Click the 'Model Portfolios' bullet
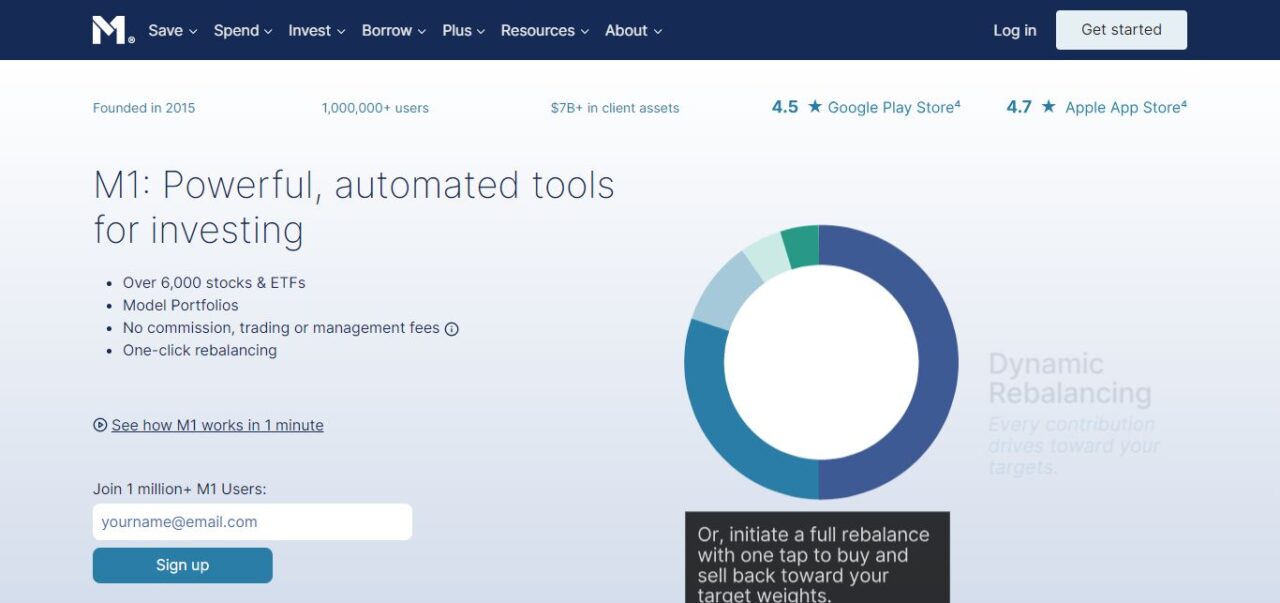Screen dimensions: 1280x603 181,305
